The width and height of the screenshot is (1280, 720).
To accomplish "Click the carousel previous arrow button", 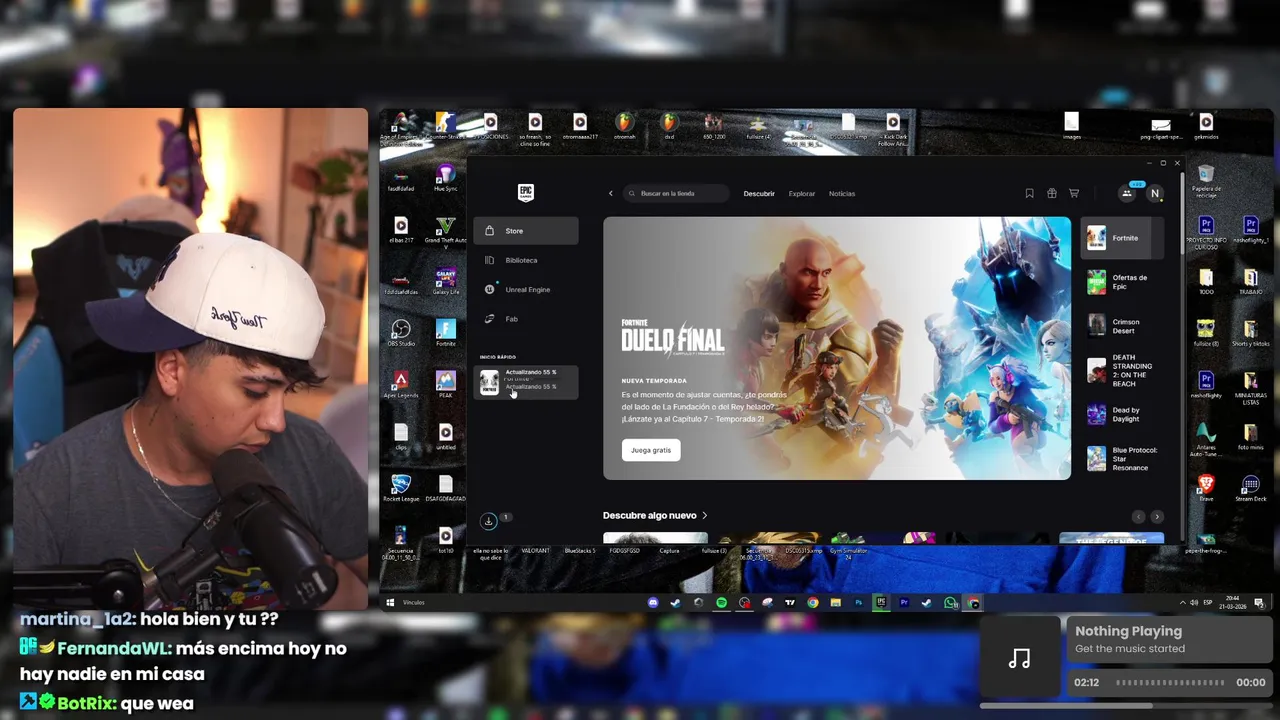I will pyautogui.click(x=1138, y=517).
